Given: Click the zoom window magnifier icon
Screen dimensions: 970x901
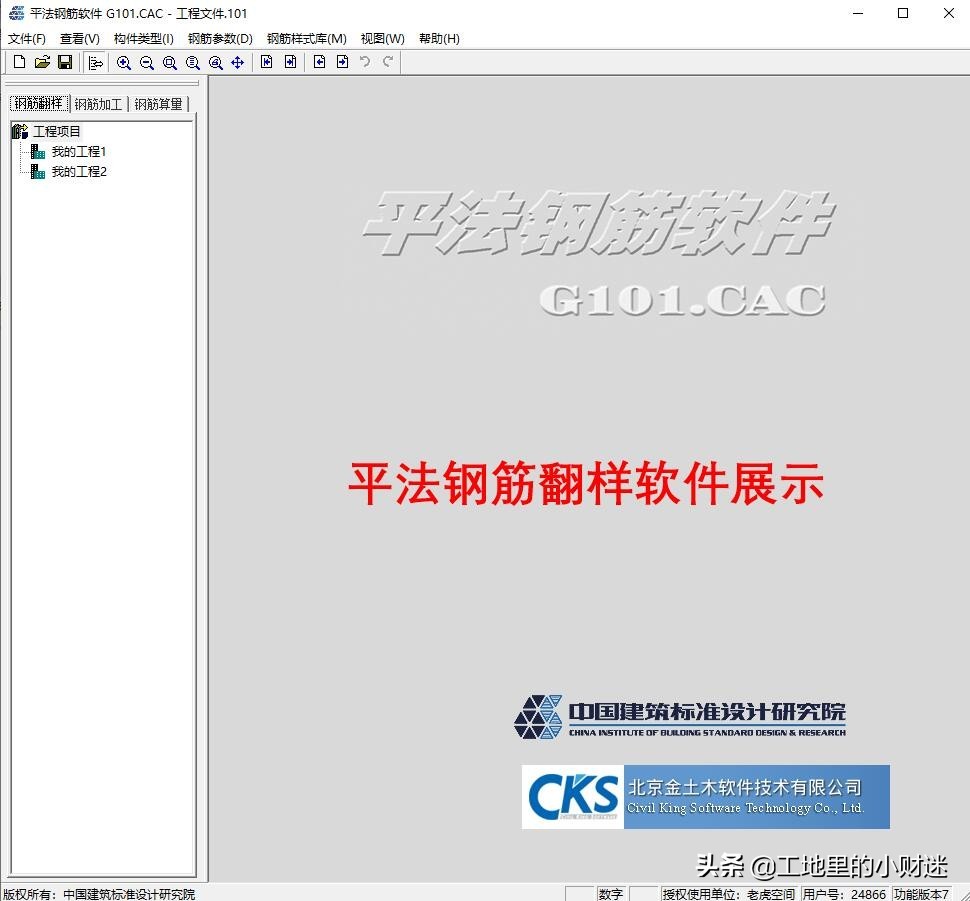Looking at the screenshot, I should pos(170,63).
